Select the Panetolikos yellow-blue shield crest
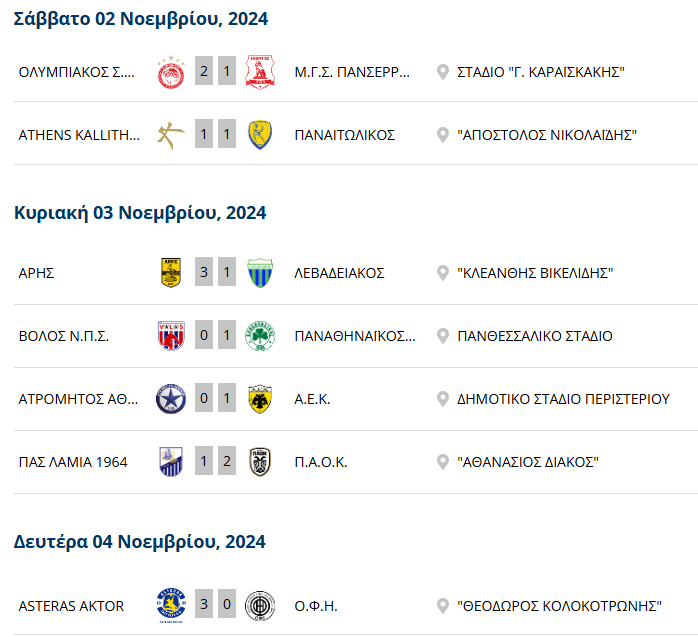 260,135
